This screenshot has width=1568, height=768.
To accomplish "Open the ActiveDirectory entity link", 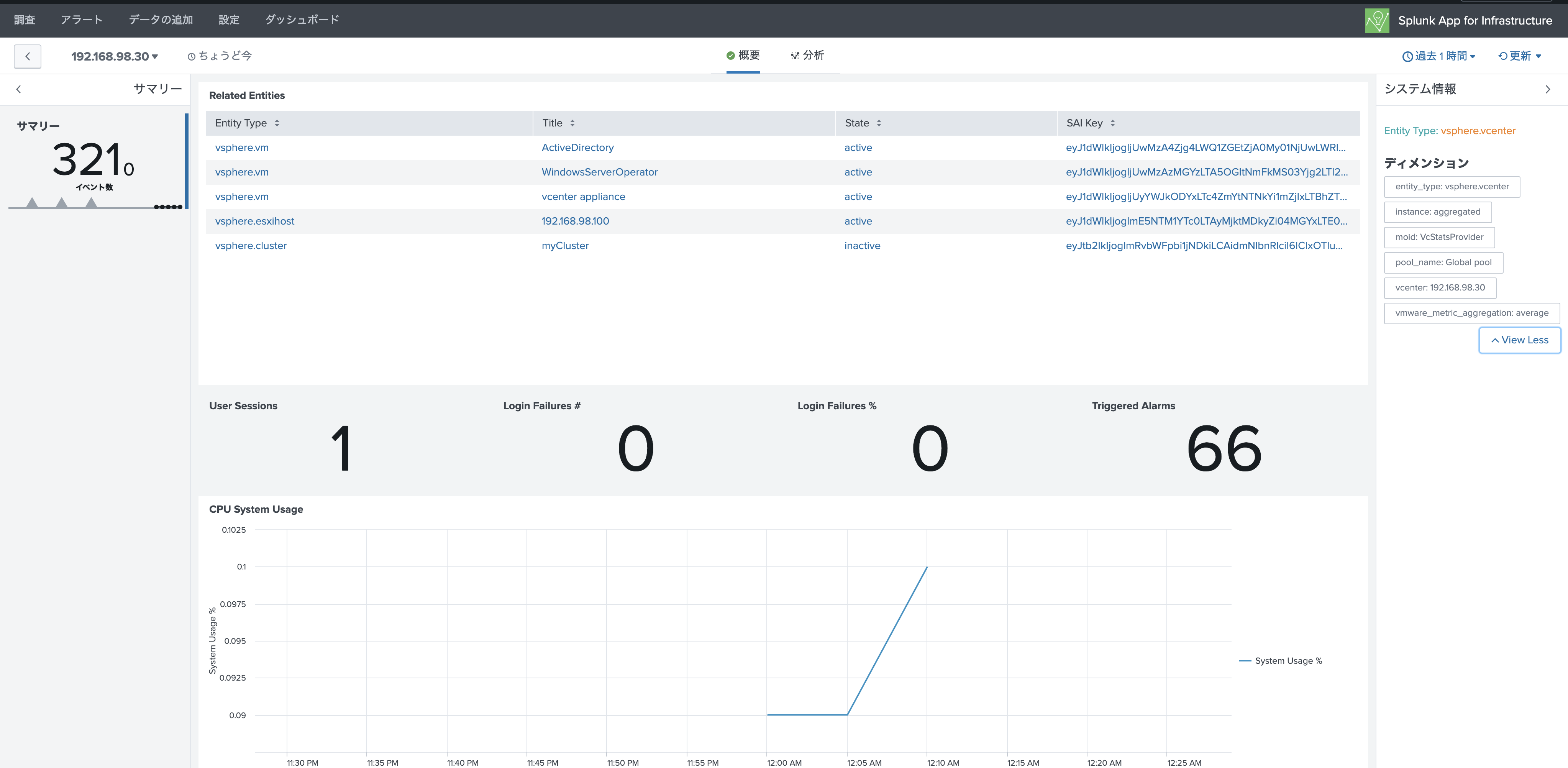I will (577, 148).
